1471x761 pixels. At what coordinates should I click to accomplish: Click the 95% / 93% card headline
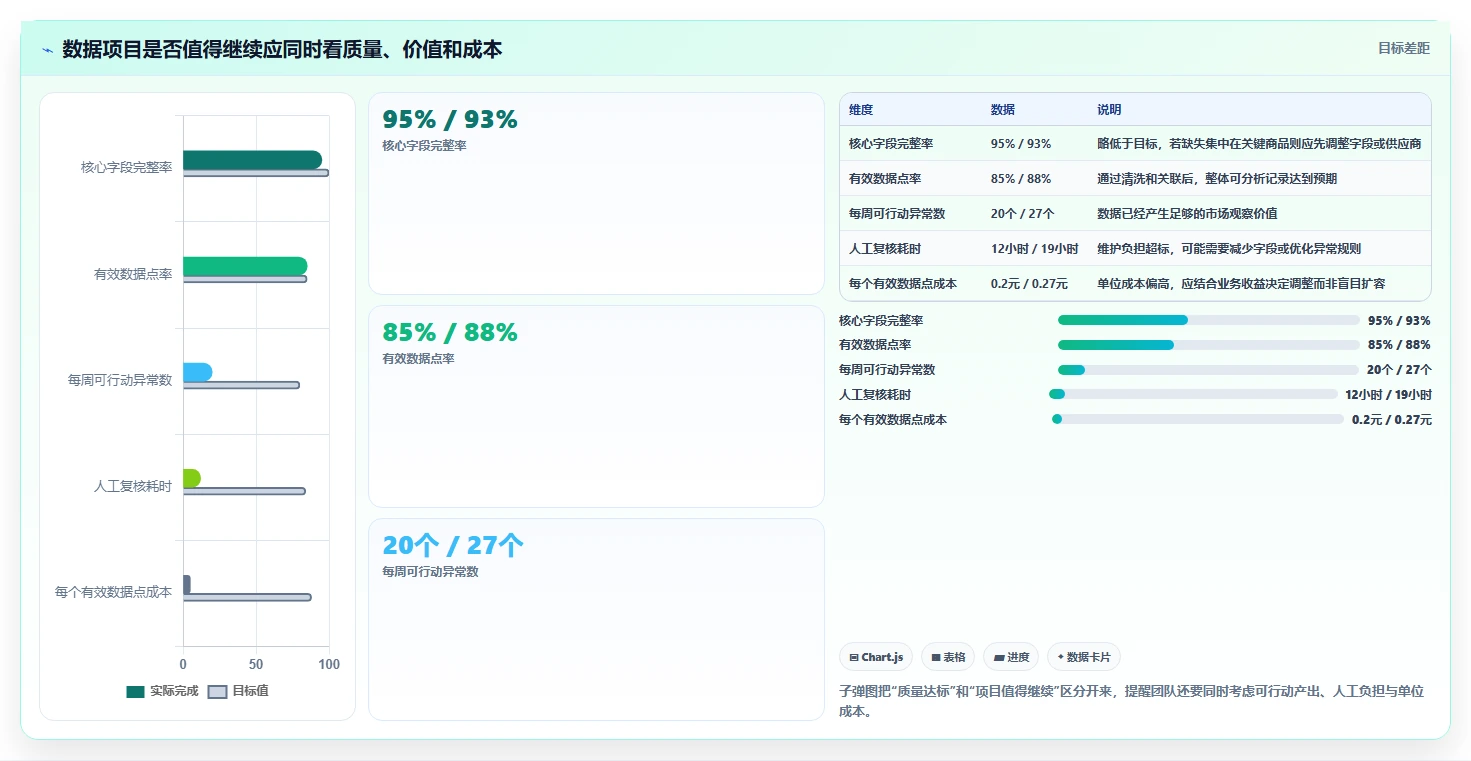tap(450, 120)
